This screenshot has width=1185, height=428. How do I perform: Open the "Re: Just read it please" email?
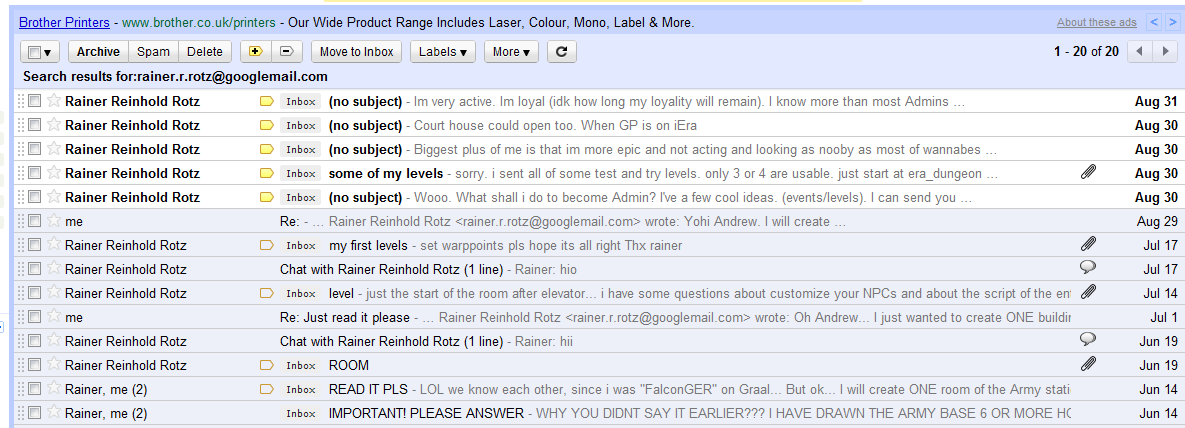click(345, 317)
